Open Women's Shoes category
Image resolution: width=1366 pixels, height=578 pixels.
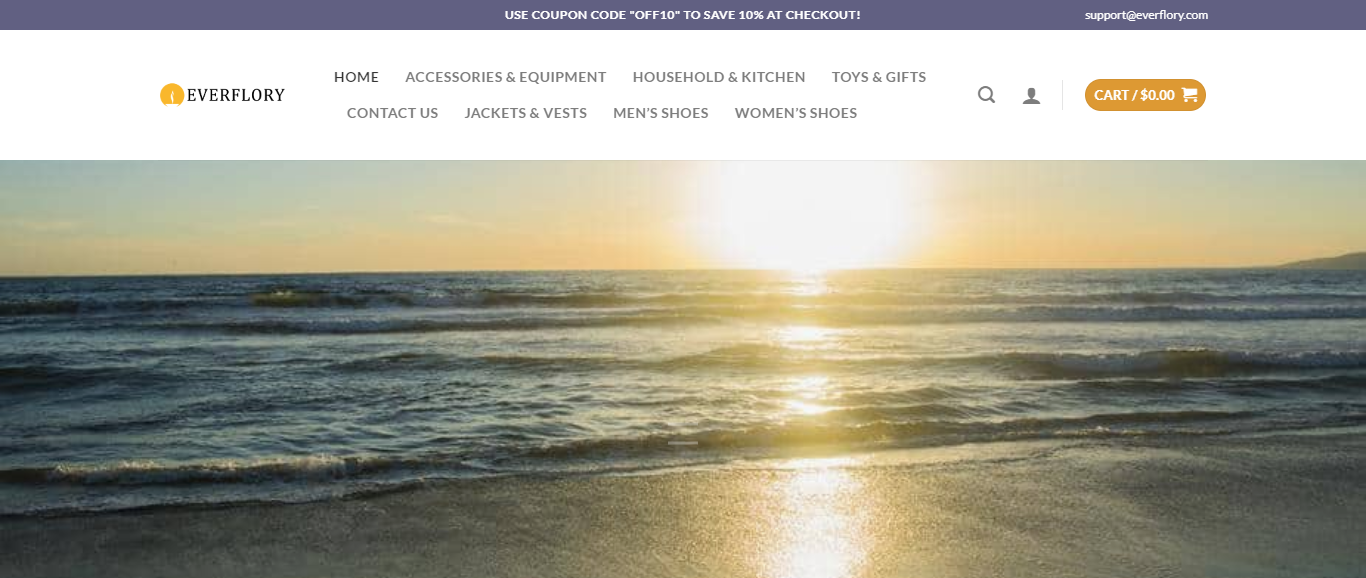(x=796, y=113)
